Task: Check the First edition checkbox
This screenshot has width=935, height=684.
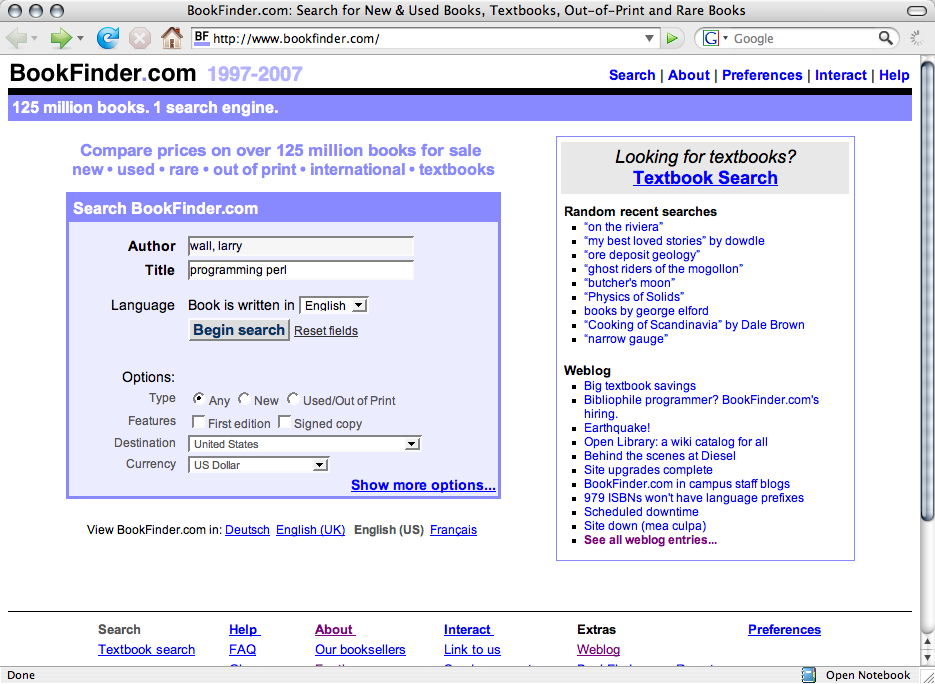Action: 199,422
